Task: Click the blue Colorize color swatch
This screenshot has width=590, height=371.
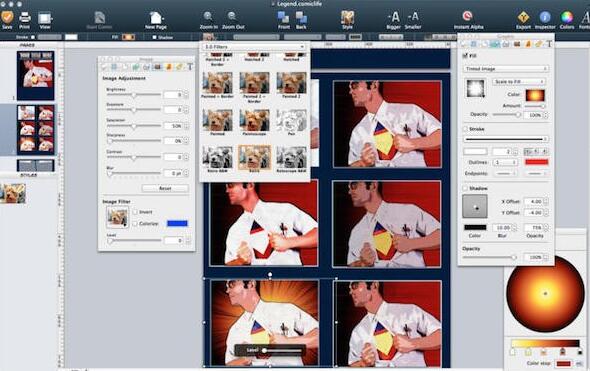Action: tap(177, 224)
